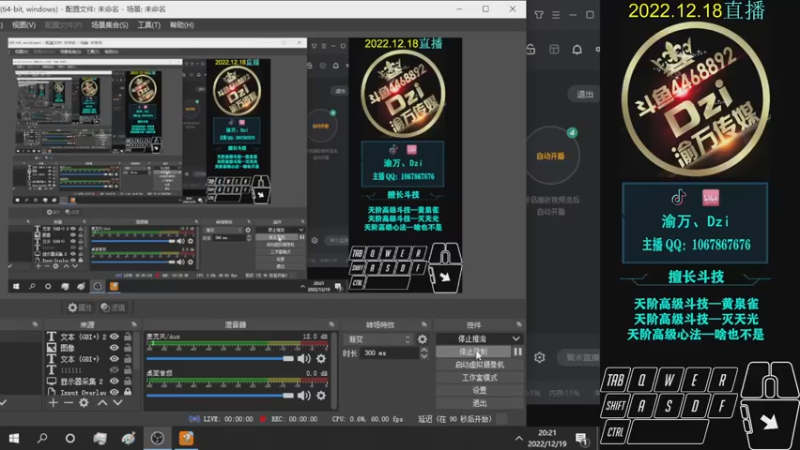Unlock the Input Overlay source
800x450 pixels.
pyautogui.click(x=128, y=392)
